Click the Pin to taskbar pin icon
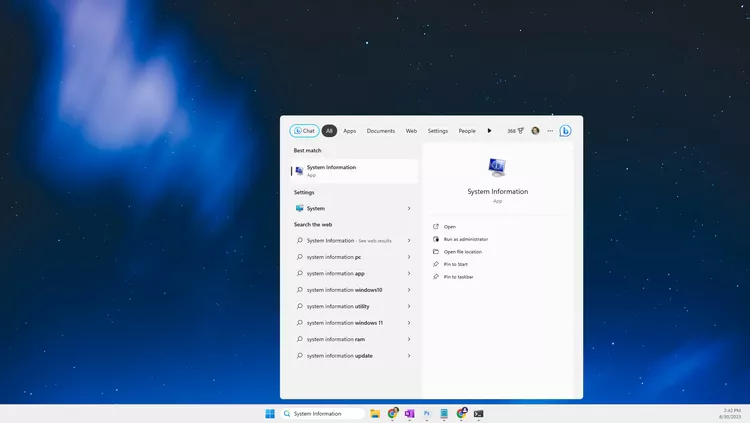This screenshot has width=750, height=423. click(436, 277)
